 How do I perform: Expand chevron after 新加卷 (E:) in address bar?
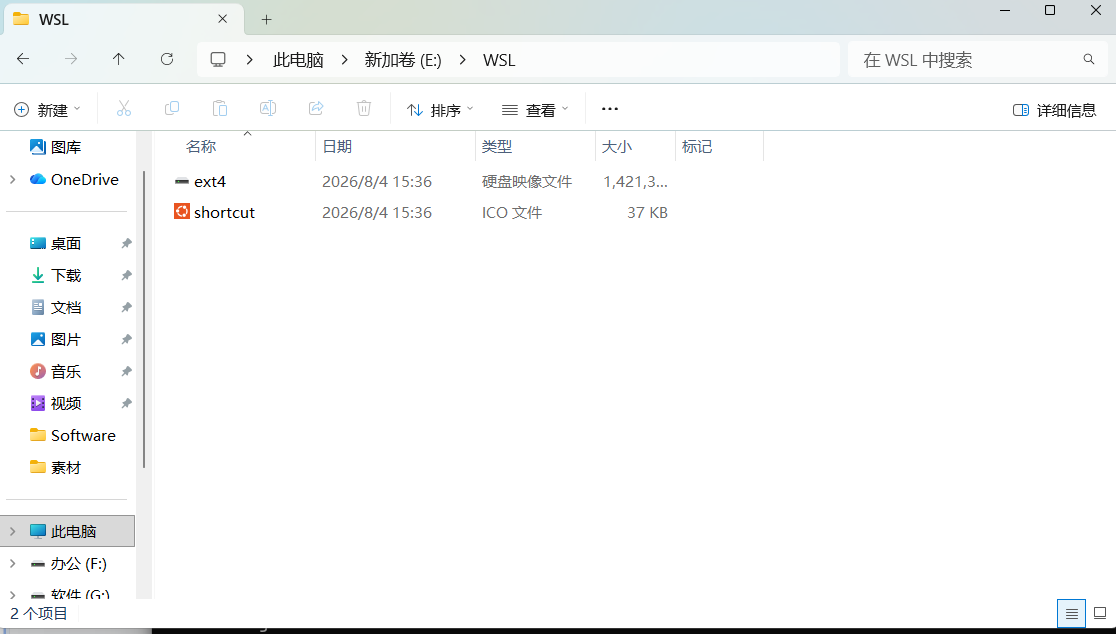point(463,60)
